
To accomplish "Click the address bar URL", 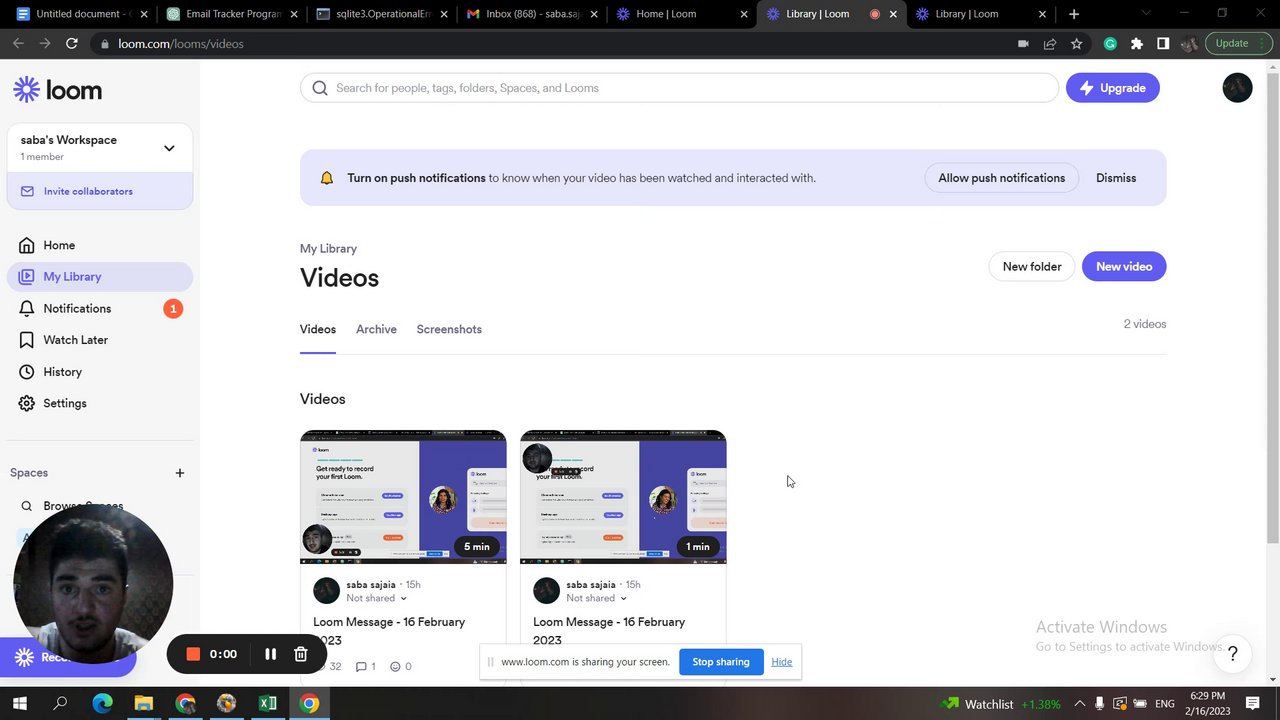I will point(181,44).
